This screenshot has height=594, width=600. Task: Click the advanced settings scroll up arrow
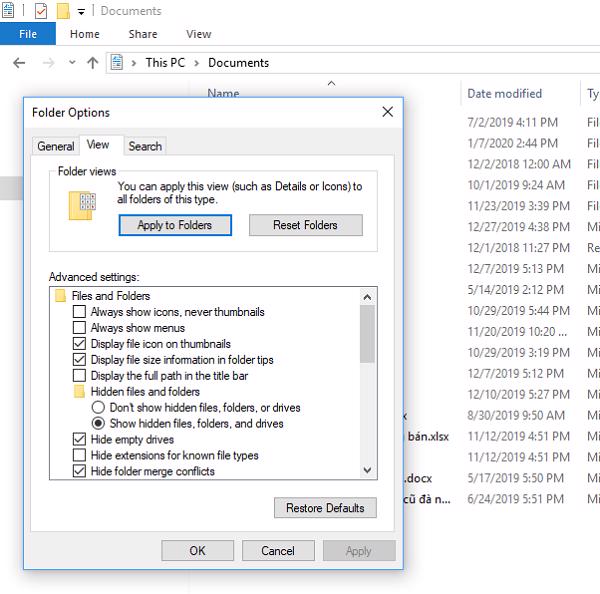367,297
